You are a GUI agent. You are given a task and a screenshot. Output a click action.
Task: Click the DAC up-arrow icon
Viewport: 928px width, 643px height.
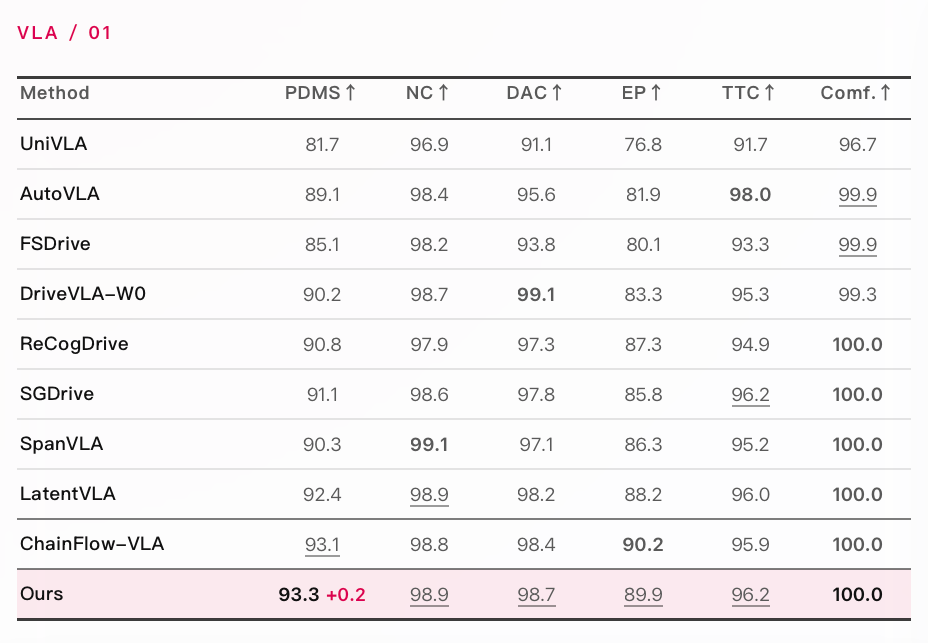pyautogui.click(x=556, y=93)
